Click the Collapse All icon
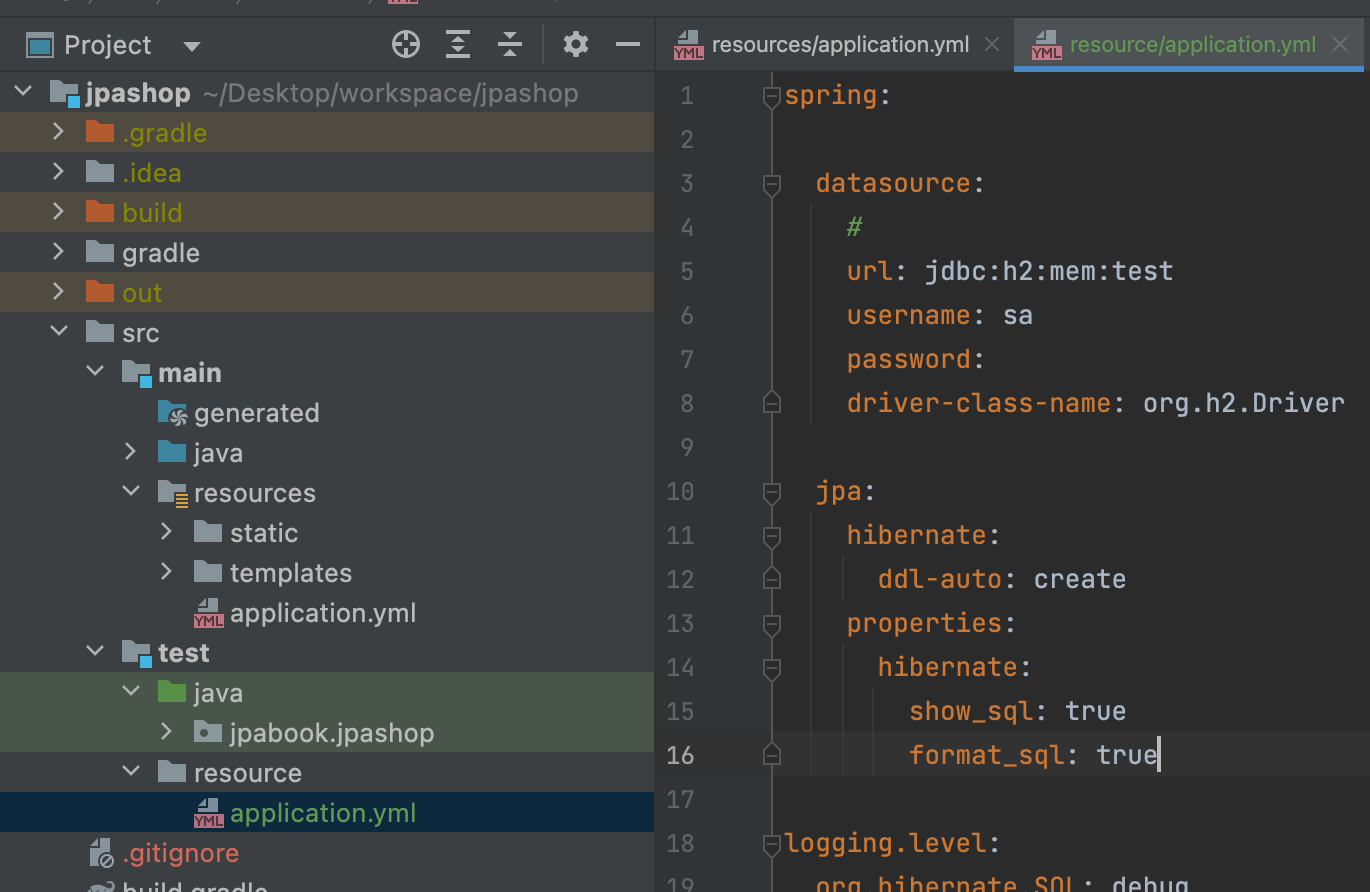 [510, 44]
